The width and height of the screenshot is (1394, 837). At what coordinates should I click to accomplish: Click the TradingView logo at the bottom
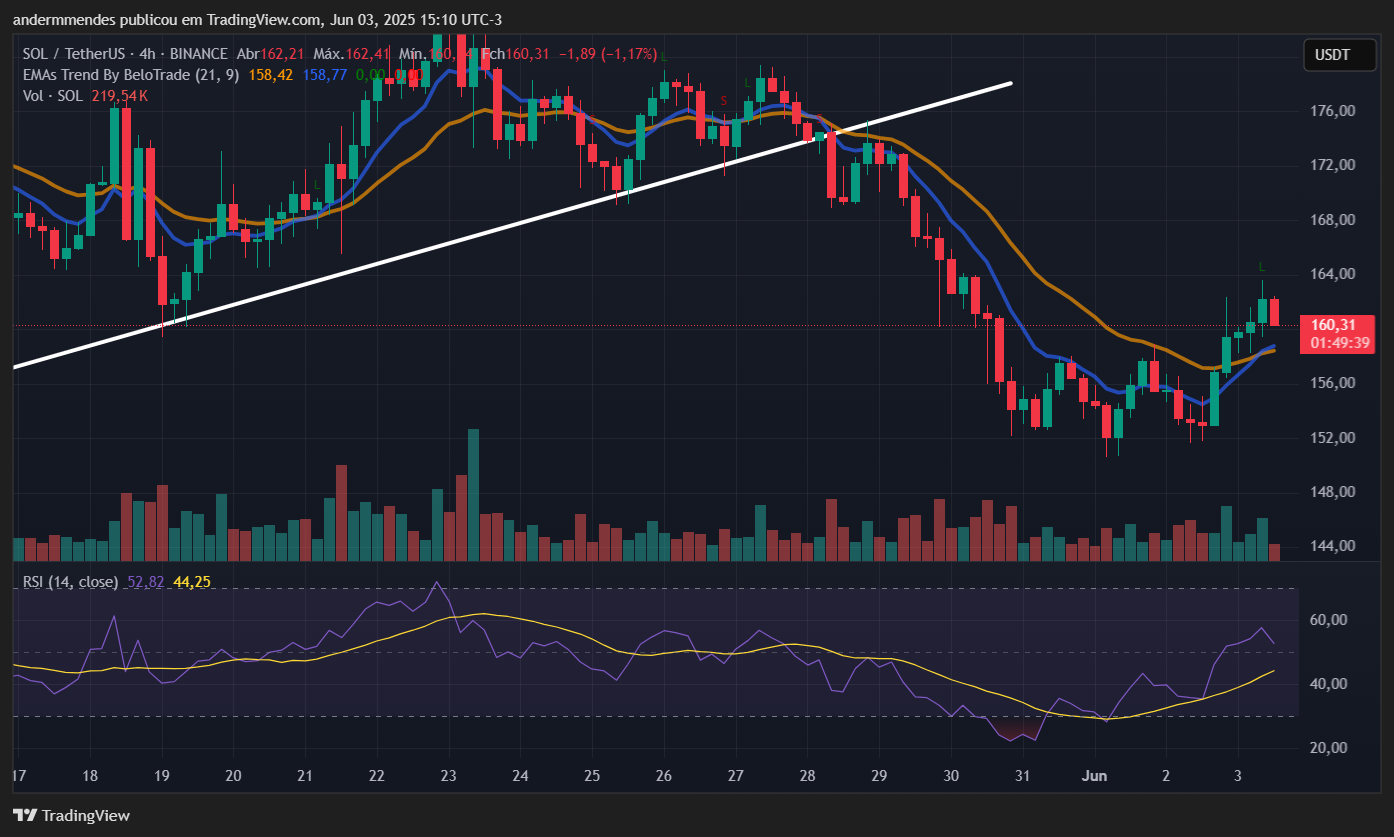pyautogui.click(x=71, y=815)
